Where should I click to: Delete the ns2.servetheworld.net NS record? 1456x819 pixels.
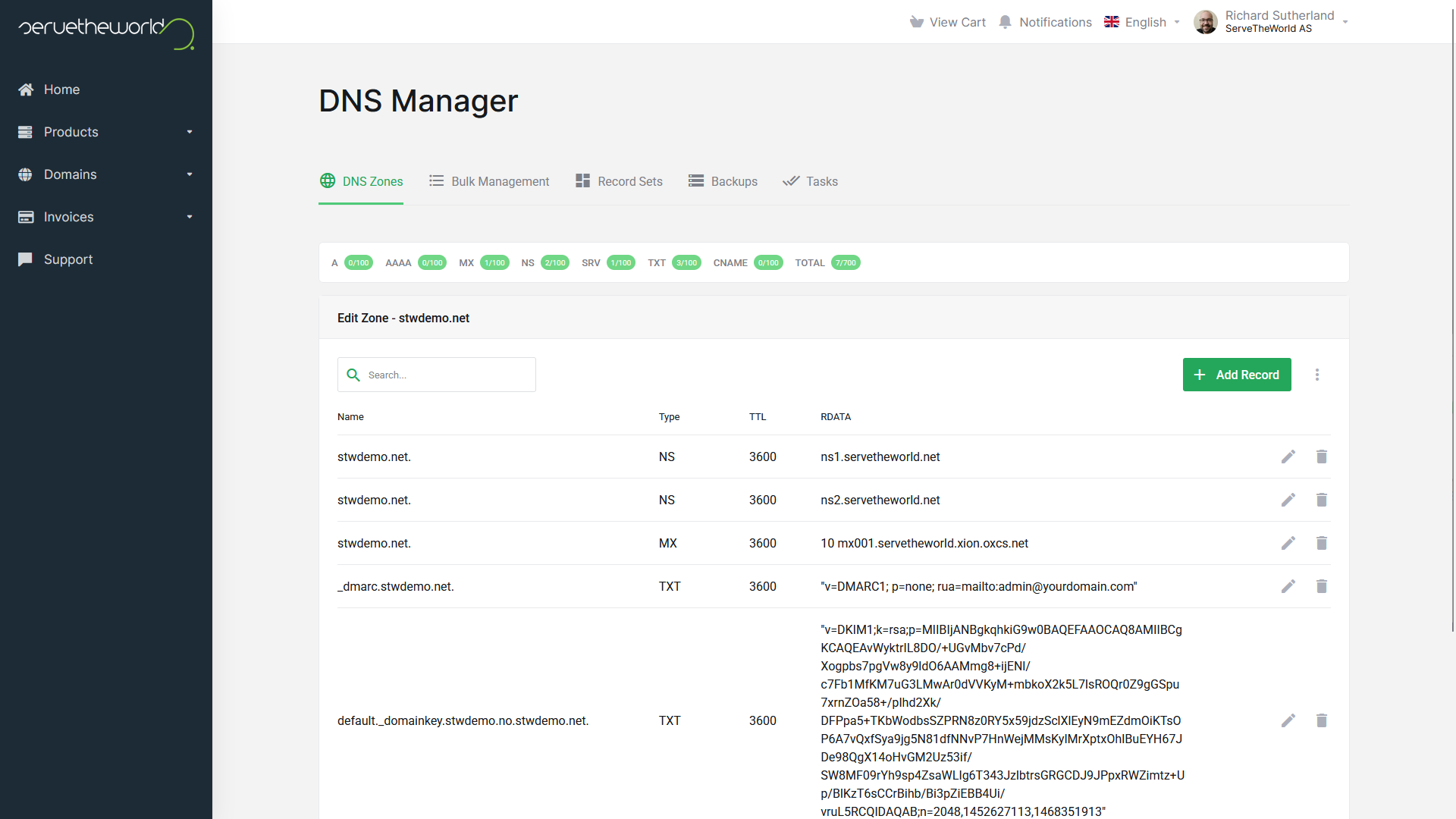click(x=1321, y=500)
